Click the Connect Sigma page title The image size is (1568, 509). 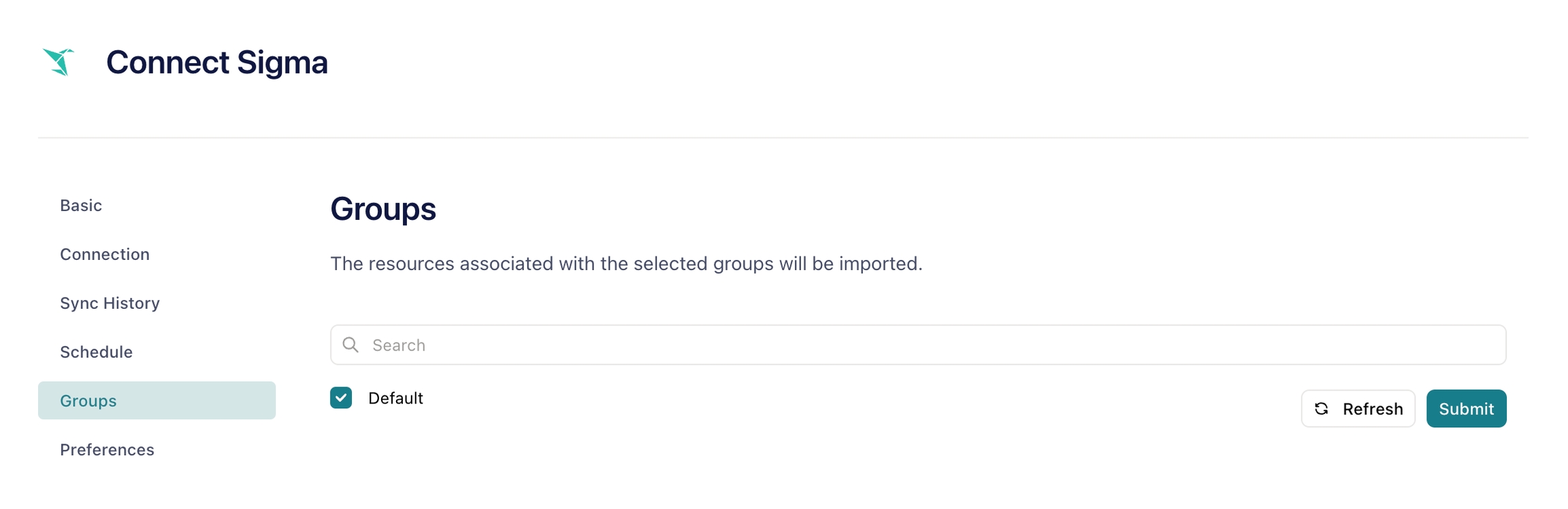pos(216,62)
